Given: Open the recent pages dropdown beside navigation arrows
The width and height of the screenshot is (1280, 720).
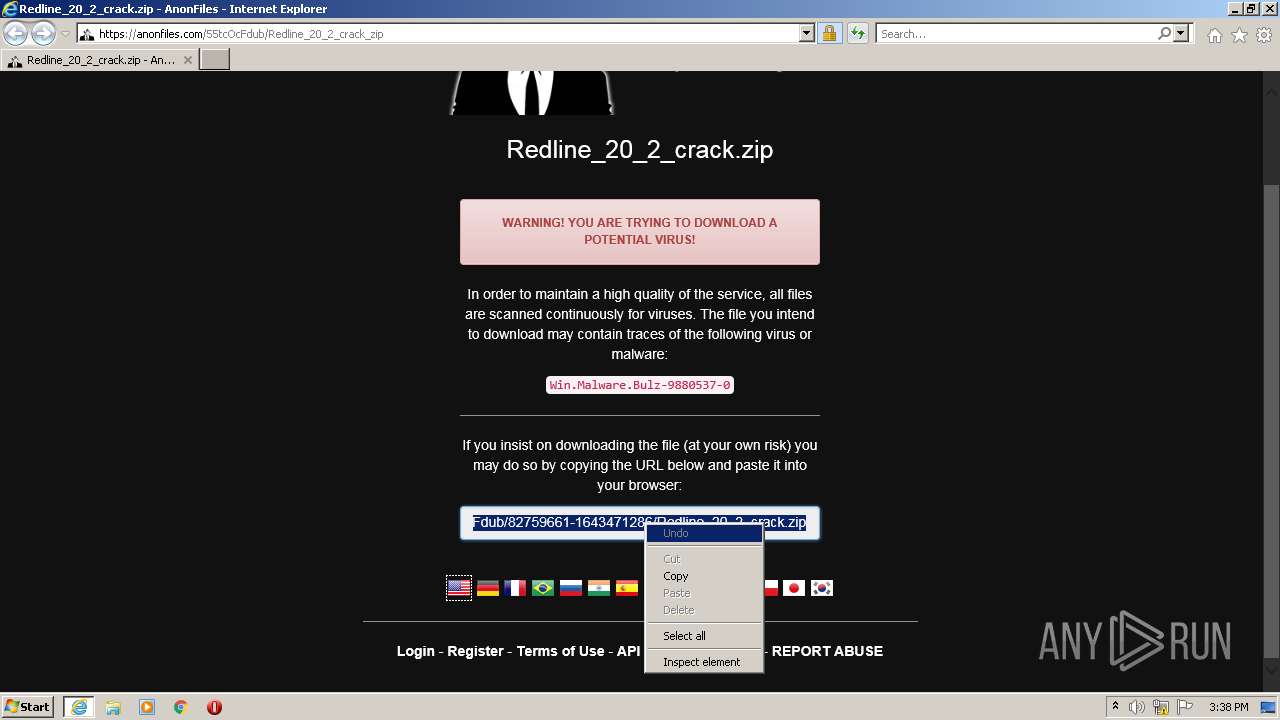Looking at the screenshot, I should (x=65, y=34).
